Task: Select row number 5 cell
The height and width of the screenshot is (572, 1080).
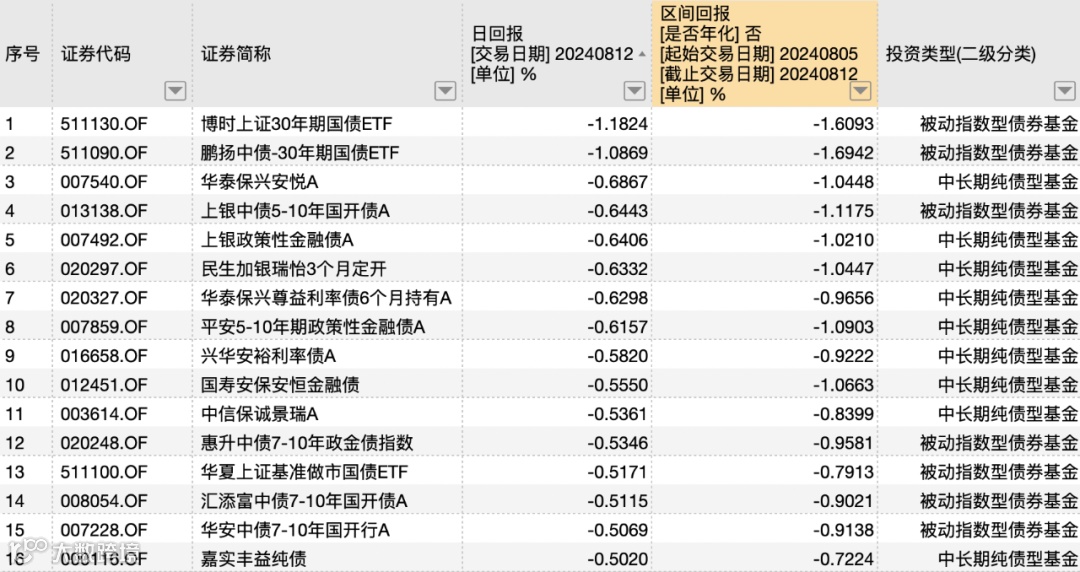Action: [10, 240]
